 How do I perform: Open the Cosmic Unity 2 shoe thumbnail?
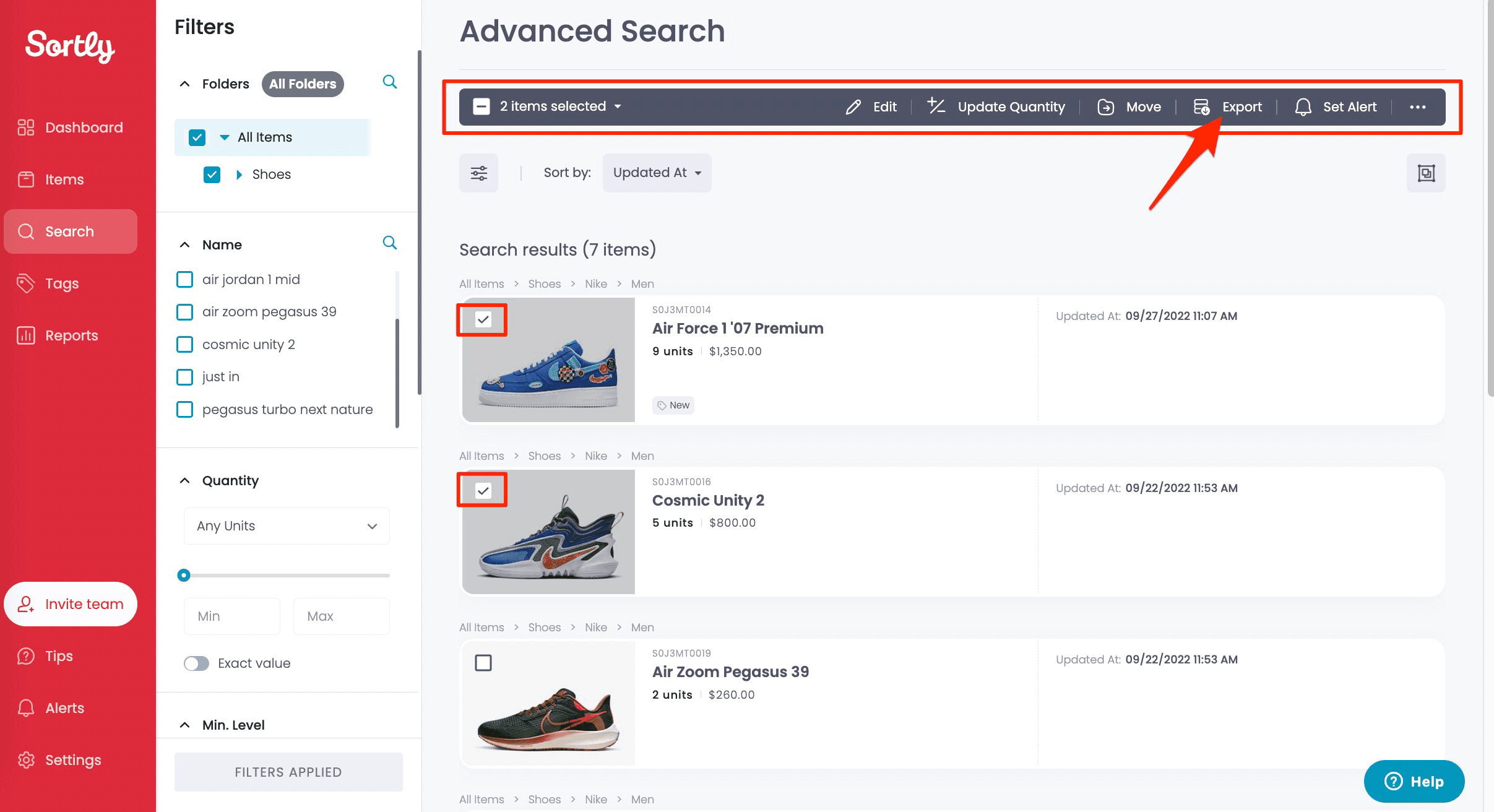coord(549,532)
